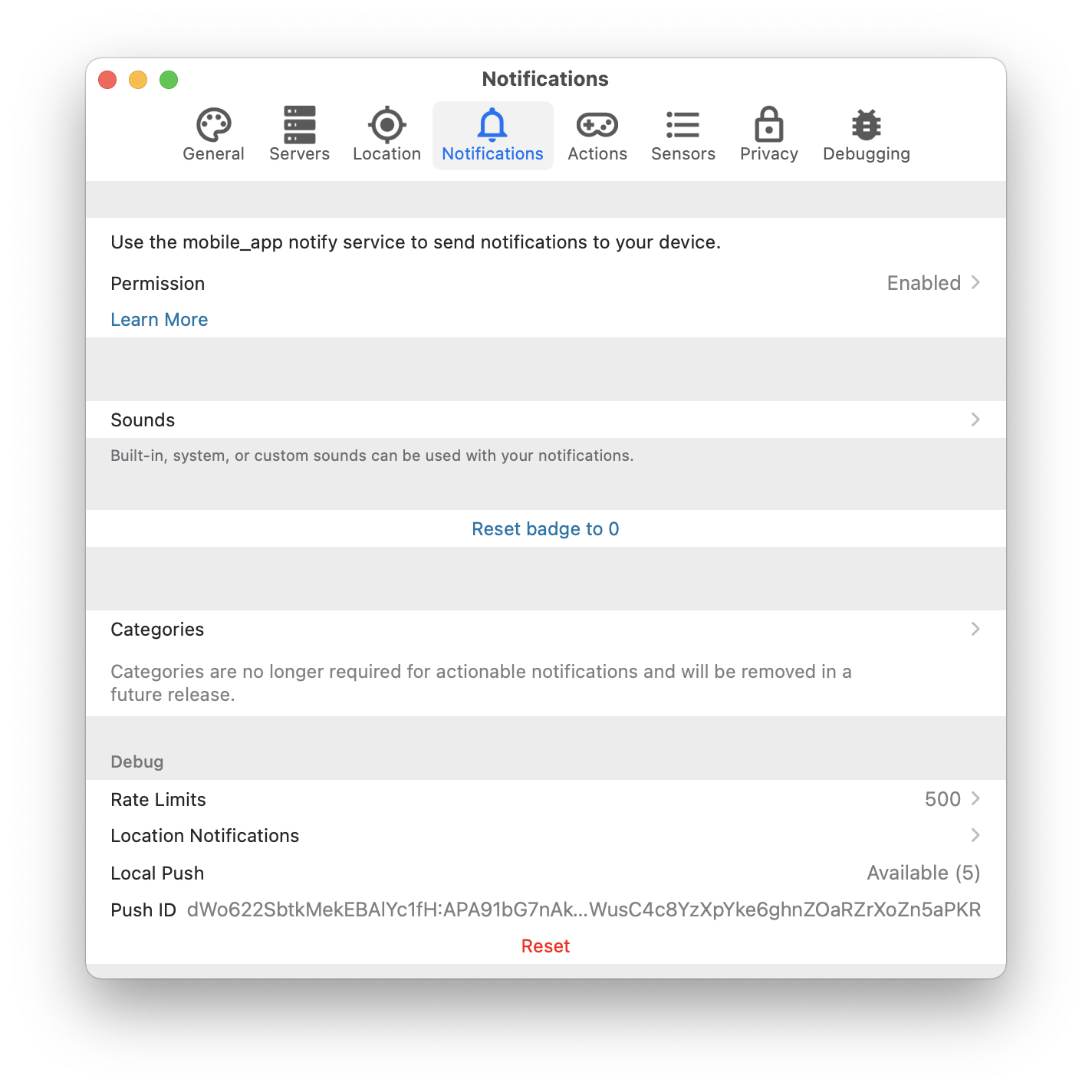This screenshot has width=1092, height=1092.
Task: Click the red Reset button
Action: pos(545,946)
